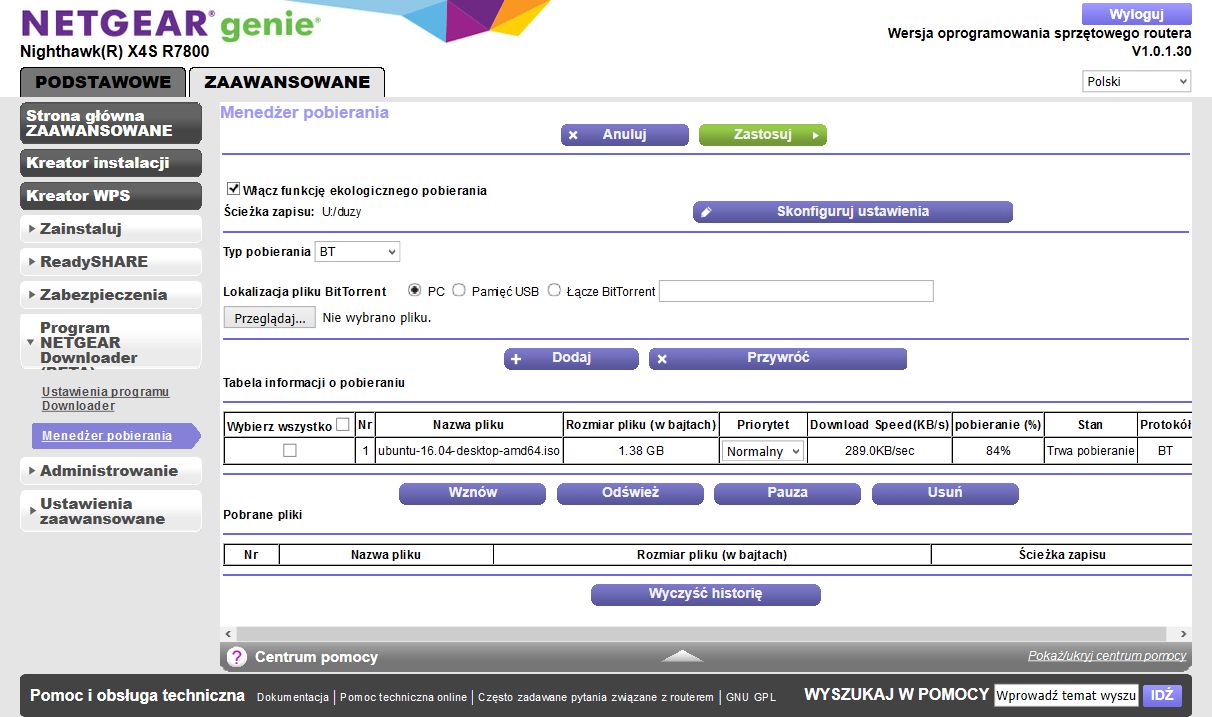Click the green Zastosuj button
1212x717 pixels.
coord(763,135)
